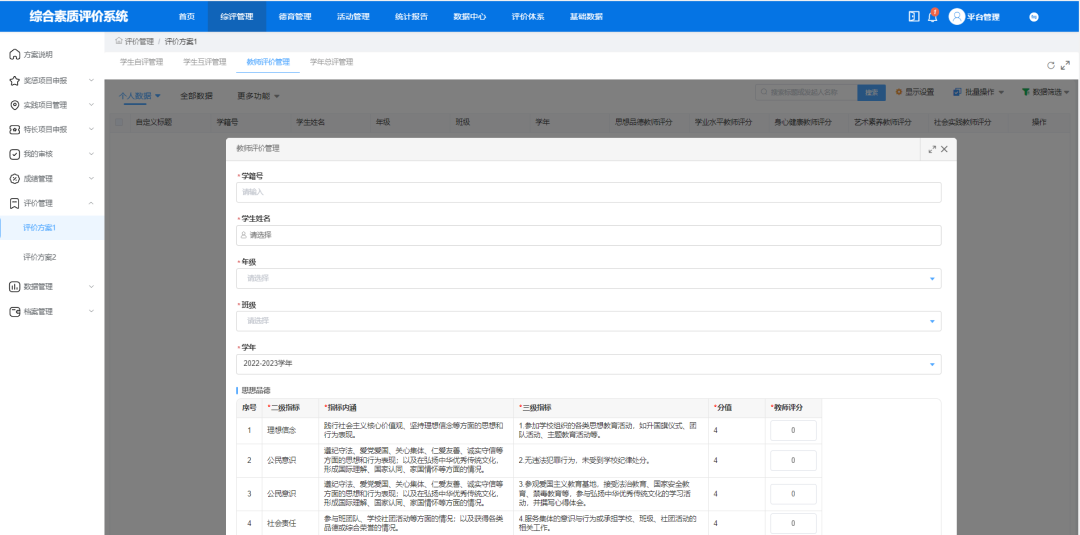Open 统计报告 in the top navigation
This screenshot has height=535, width=1080.
click(411, 17)
